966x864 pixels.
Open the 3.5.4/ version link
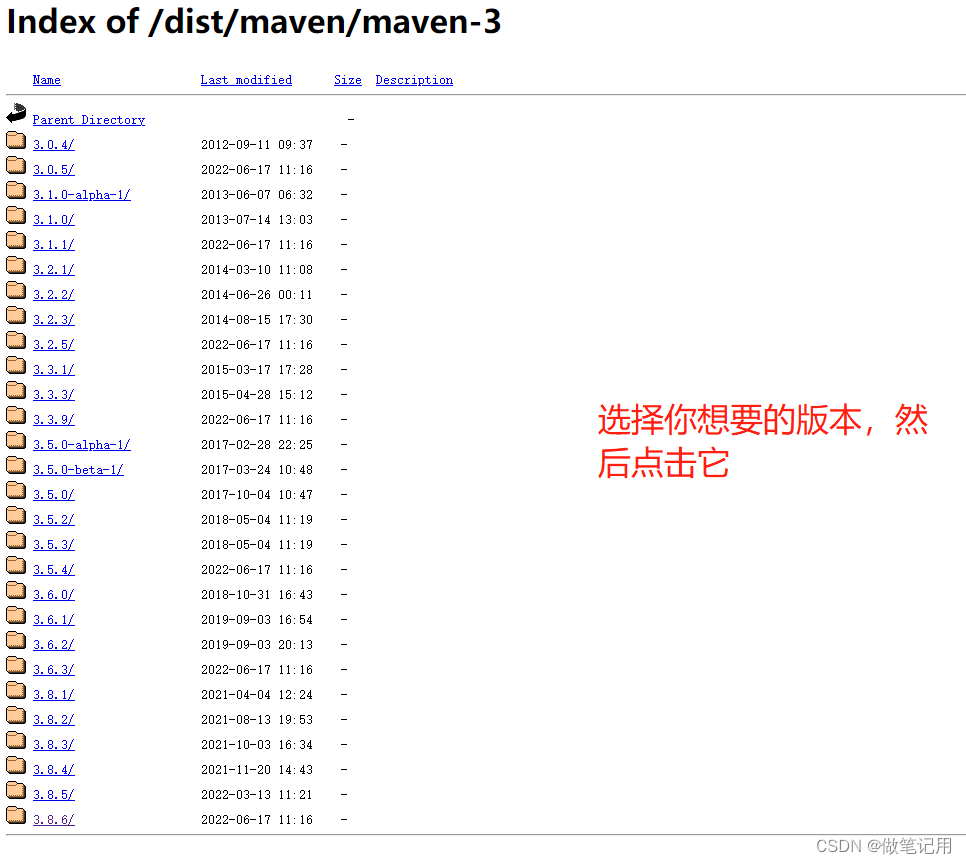tap(54, 569)
